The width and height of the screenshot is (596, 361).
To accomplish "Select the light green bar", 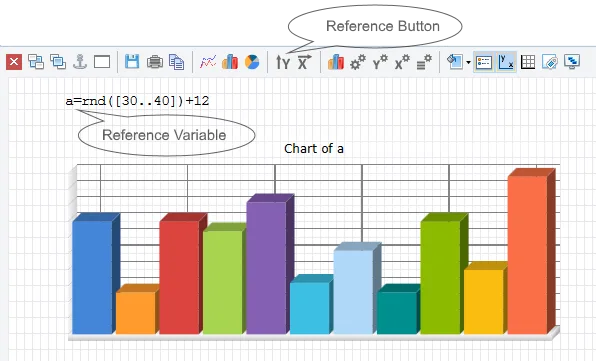I will (223, 282).
